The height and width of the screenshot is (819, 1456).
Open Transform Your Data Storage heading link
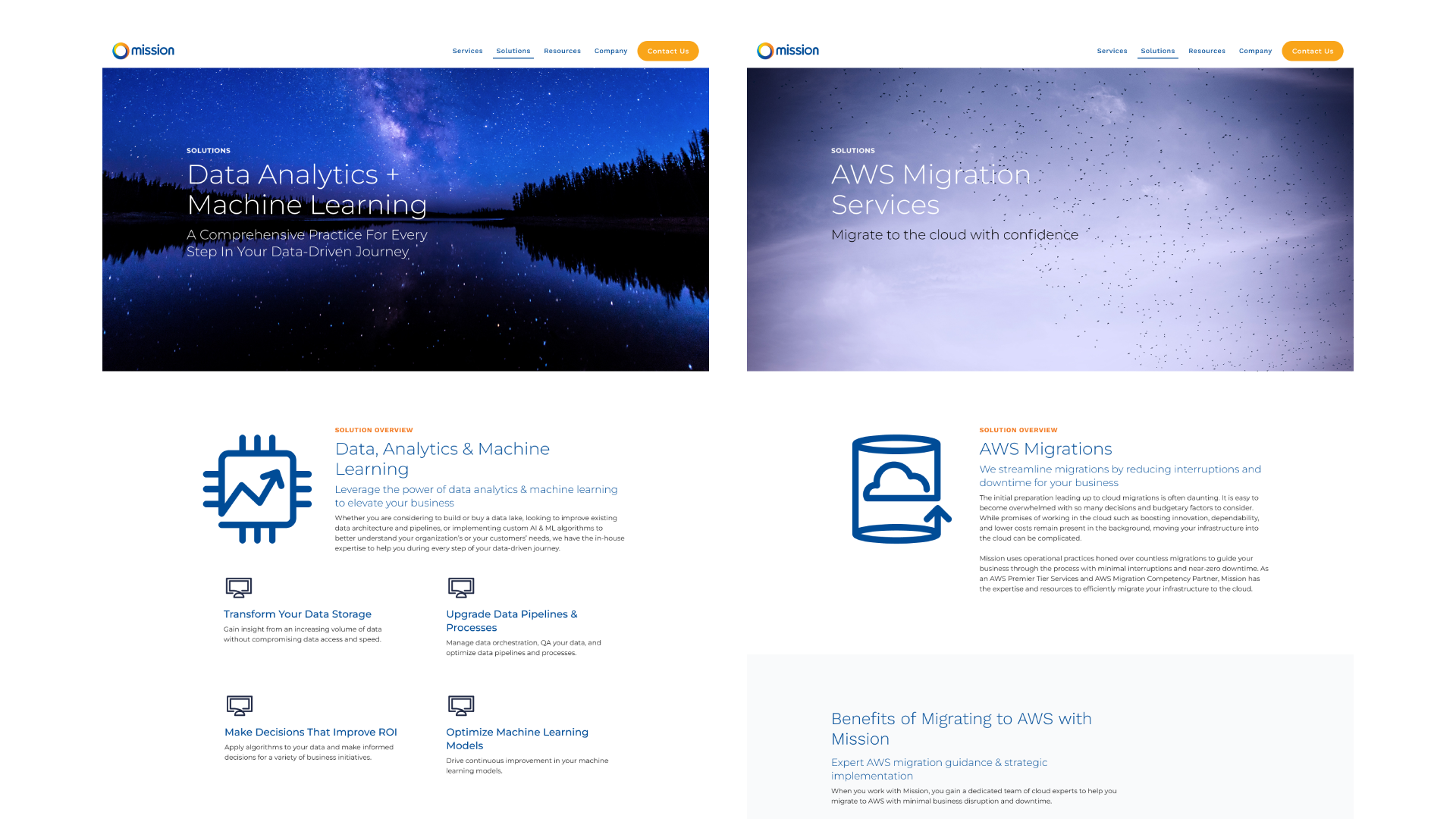[297, 614]
